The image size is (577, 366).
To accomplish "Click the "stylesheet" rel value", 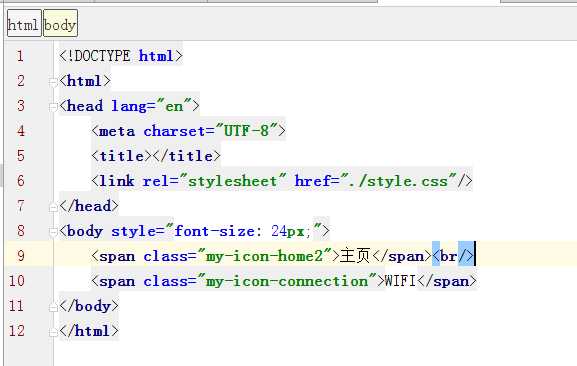I will [x=233, y=181].
